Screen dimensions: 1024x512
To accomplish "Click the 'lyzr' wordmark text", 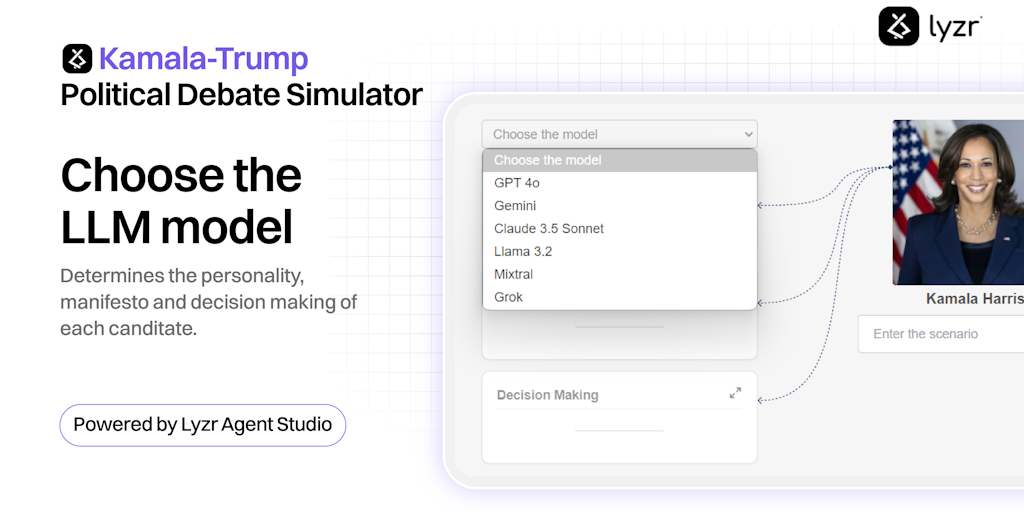I will coord(955,27).
